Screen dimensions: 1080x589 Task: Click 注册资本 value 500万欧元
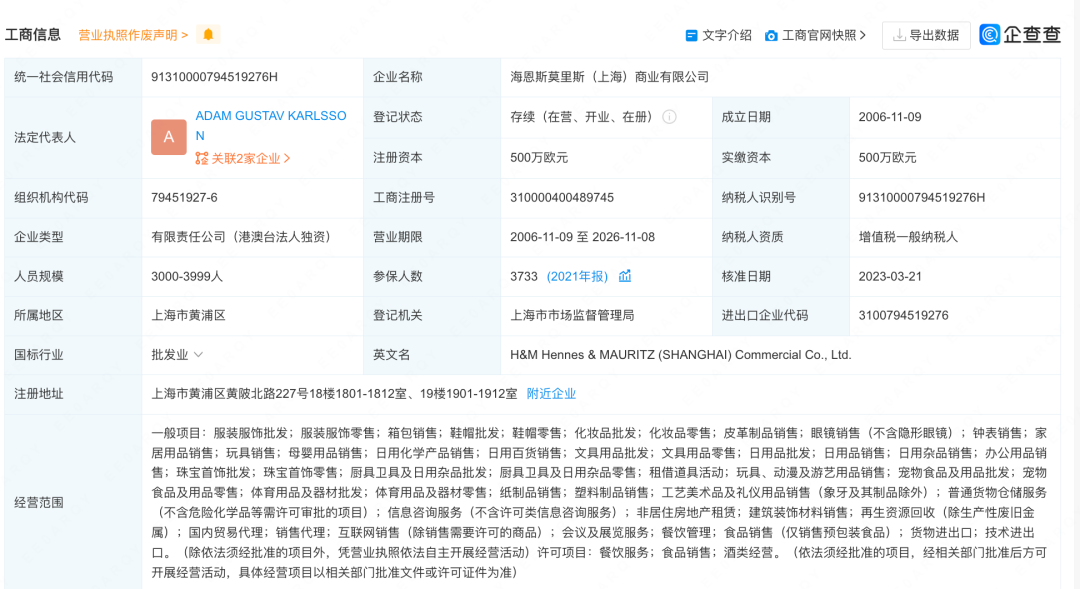(x=539, y=158)
